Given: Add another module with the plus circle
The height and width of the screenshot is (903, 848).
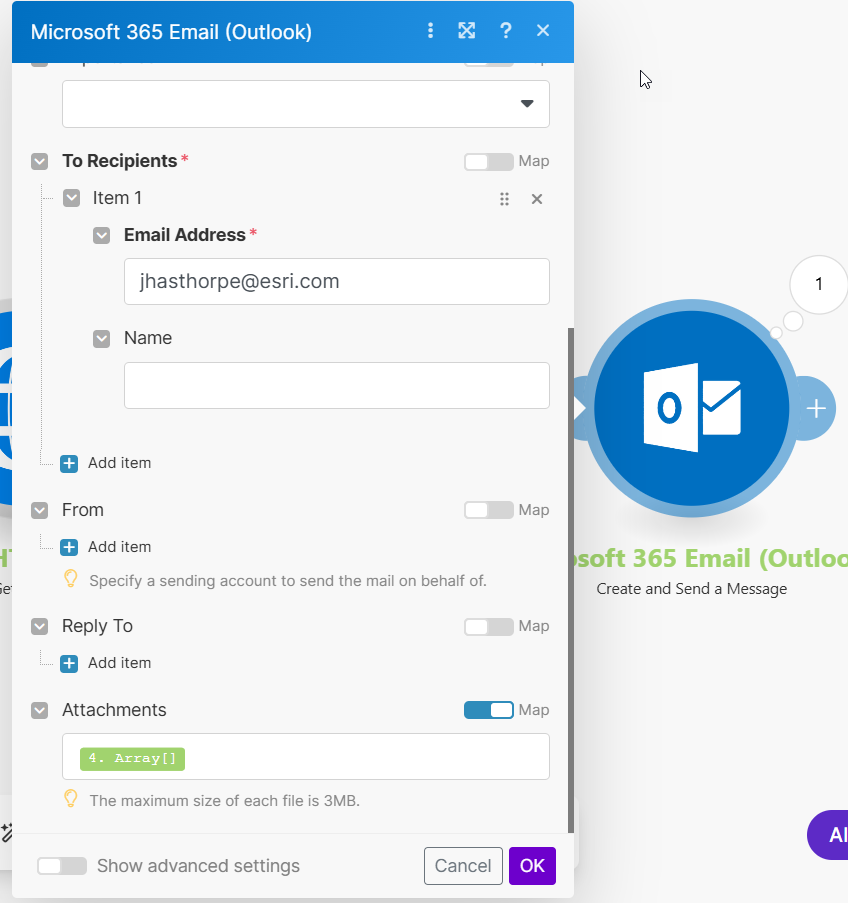Looking at the screenshot, I should point(816,408).
